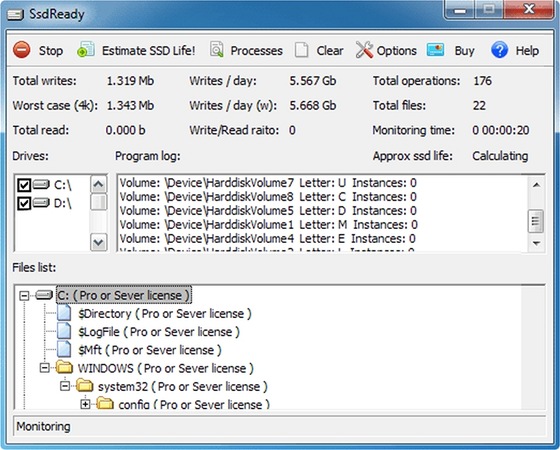
Task: Click the SsdReady title bar app icon
Action: click(x=15, y=15)
